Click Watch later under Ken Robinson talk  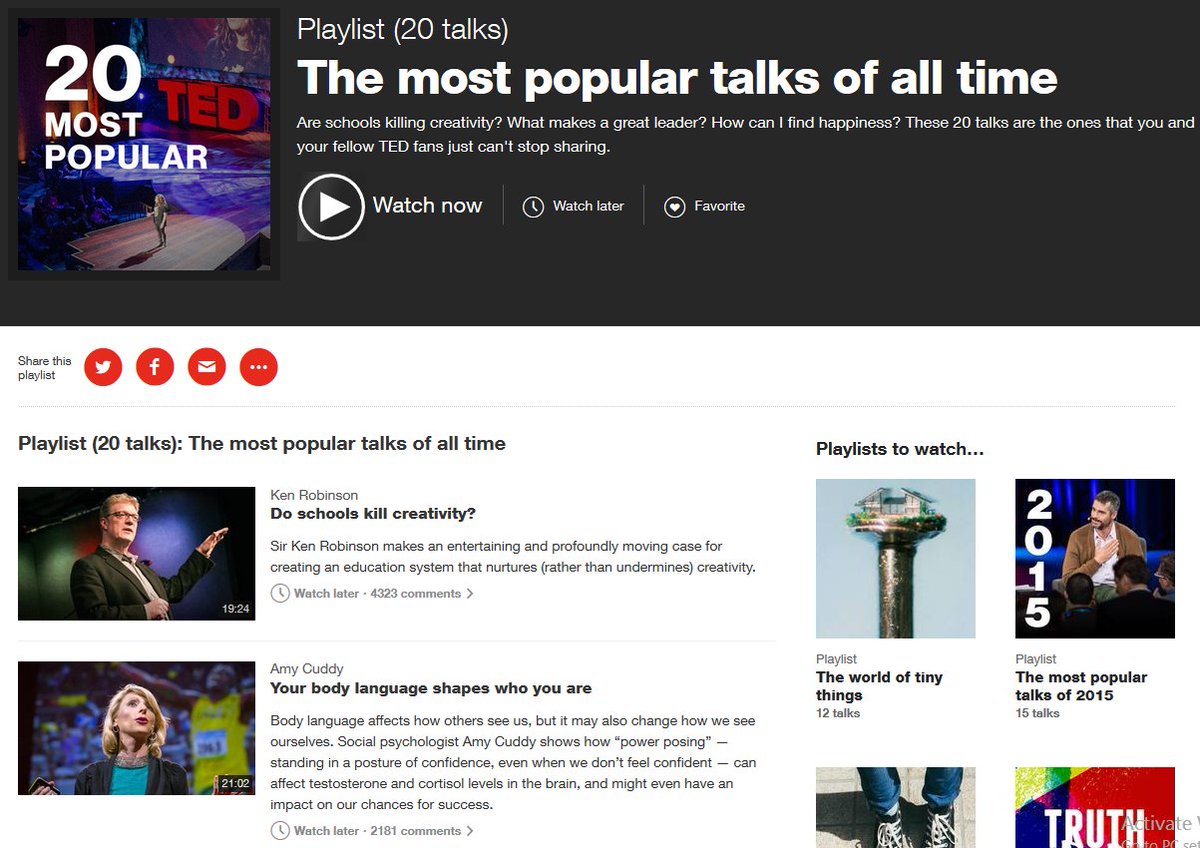click(326, 593)
